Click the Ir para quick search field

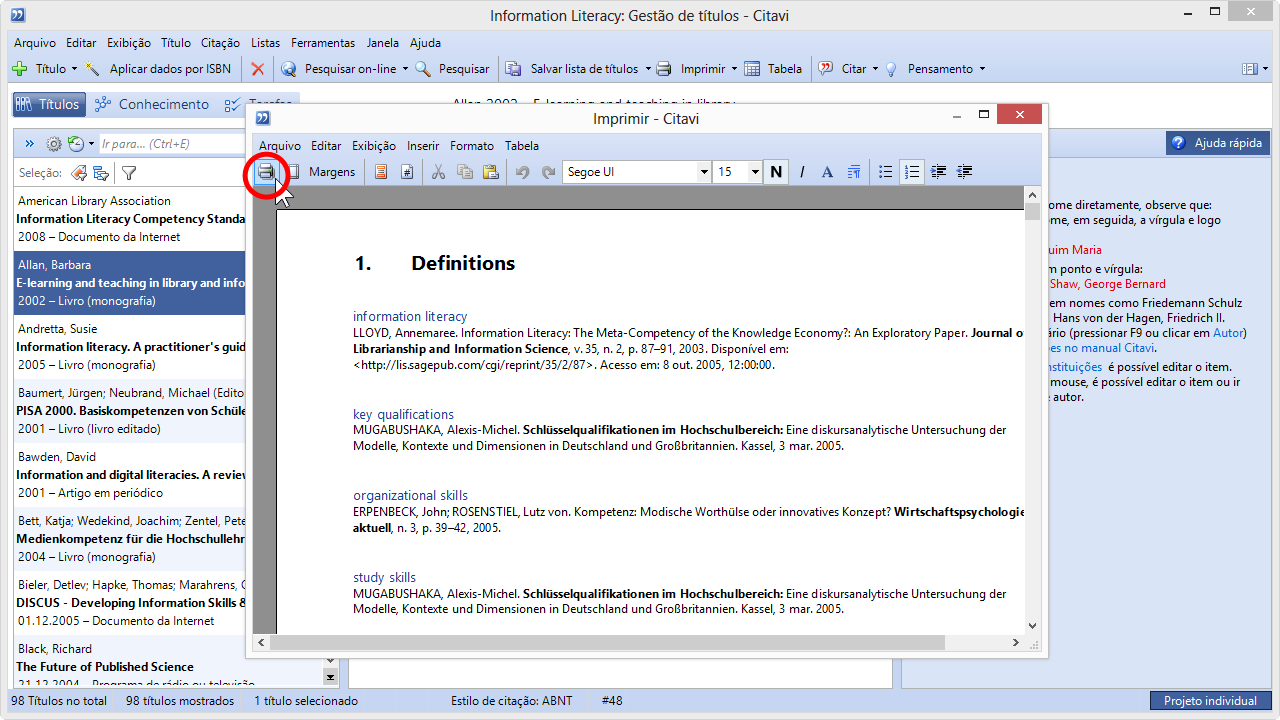pyautogui.click(x=170, y=144)
